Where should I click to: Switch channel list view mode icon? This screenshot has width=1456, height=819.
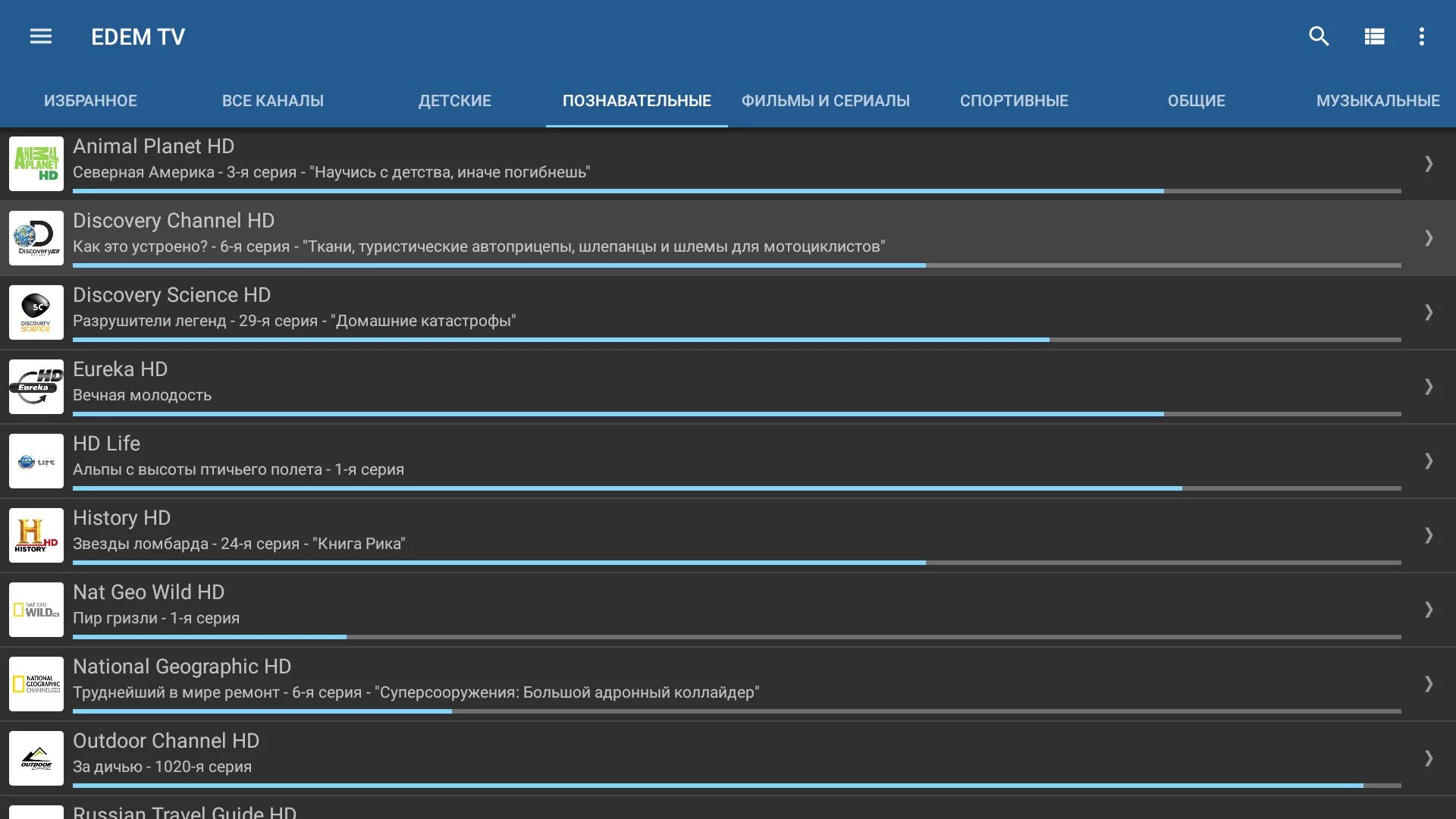pyautogui.click(x=1374, y=36)
